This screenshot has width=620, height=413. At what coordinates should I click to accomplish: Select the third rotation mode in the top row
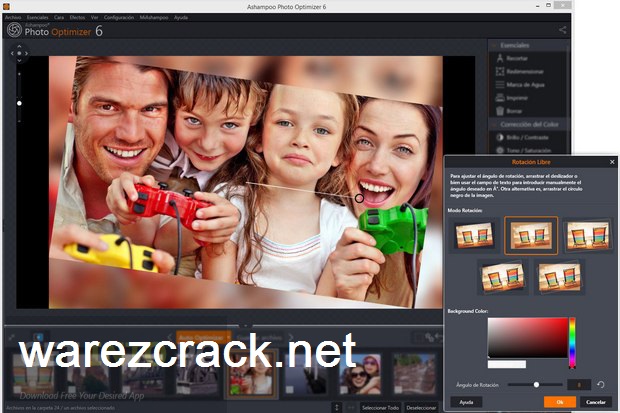point(588,236)
